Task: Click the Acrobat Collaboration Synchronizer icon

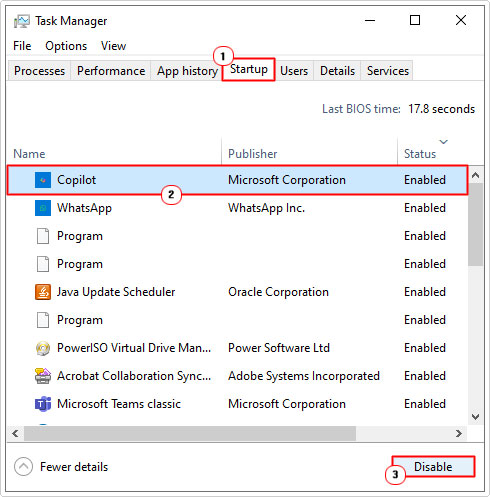Action: [43, 376]
